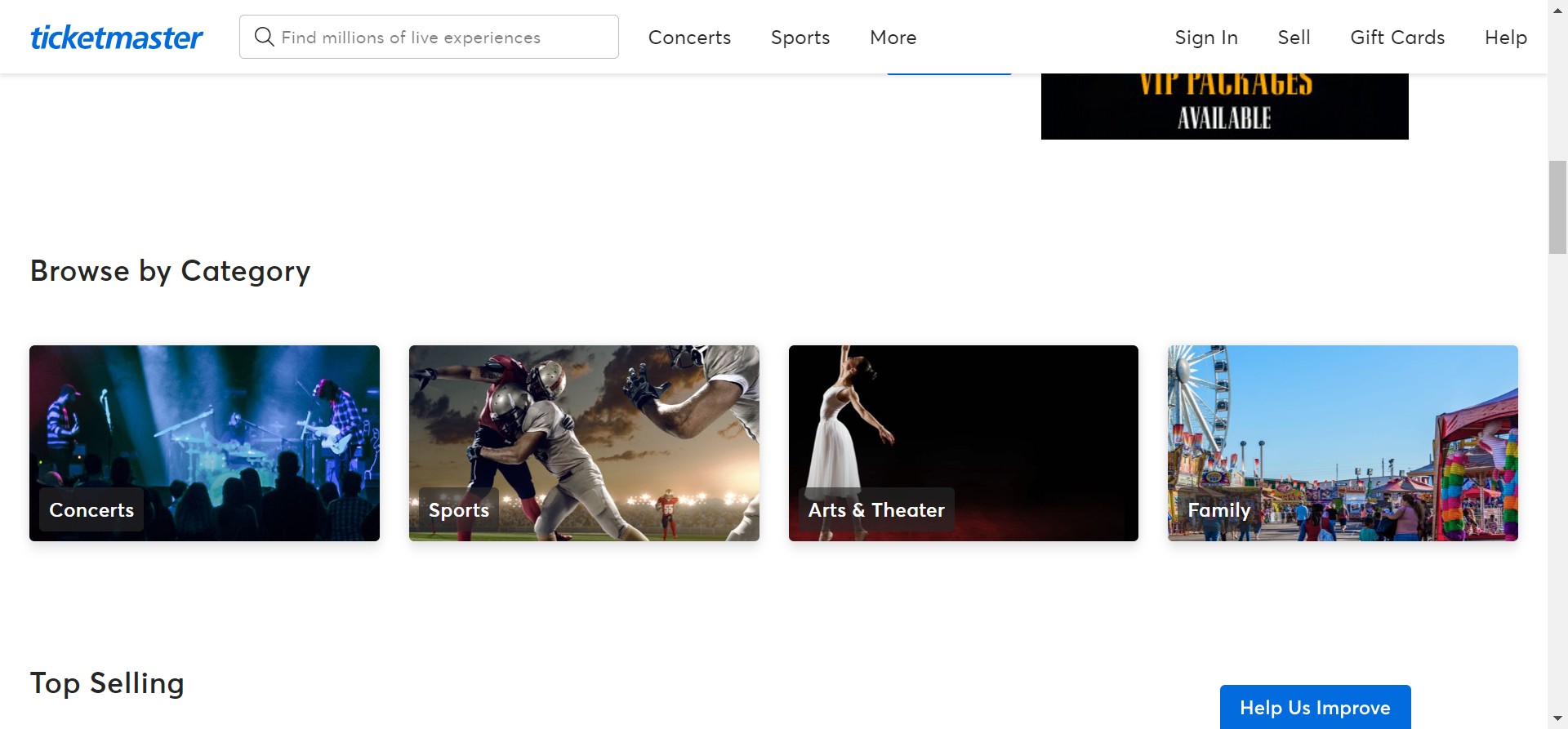
Task: Open the Sports menu in header
Action: 800,38
